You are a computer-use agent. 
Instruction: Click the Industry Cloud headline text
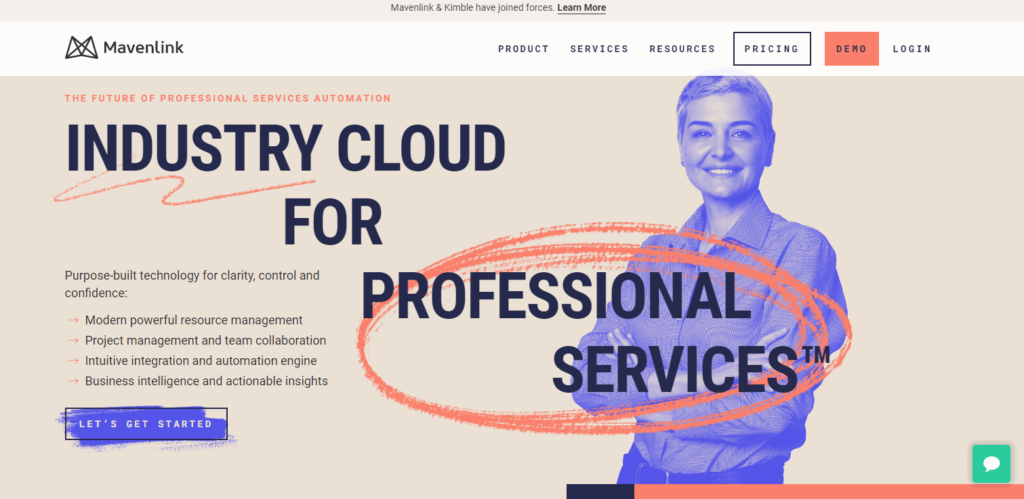coord(286,148)
